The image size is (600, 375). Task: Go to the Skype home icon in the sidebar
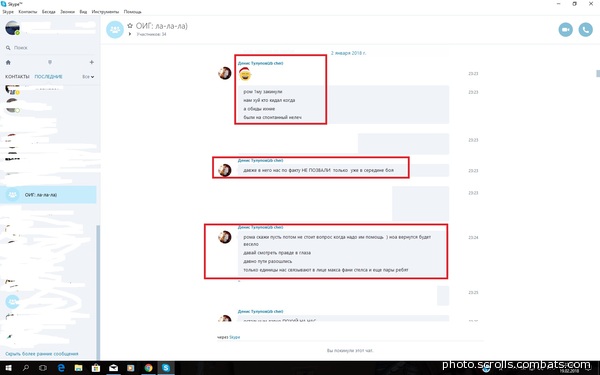pos(8,62)
